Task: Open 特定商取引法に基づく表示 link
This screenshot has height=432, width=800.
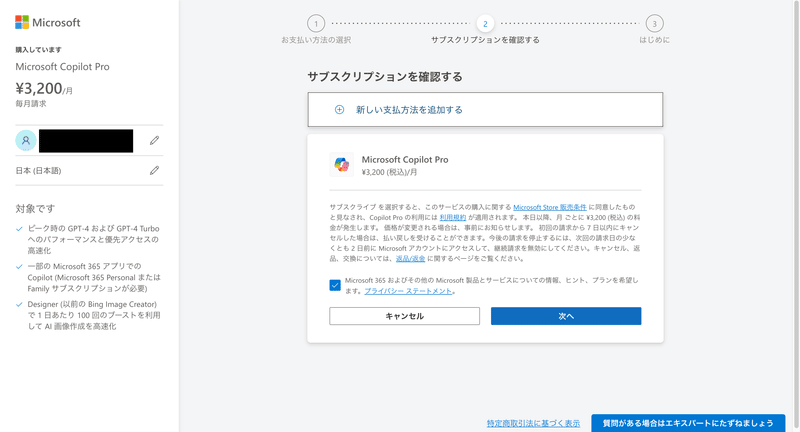Action: click(x=533, y=423)
